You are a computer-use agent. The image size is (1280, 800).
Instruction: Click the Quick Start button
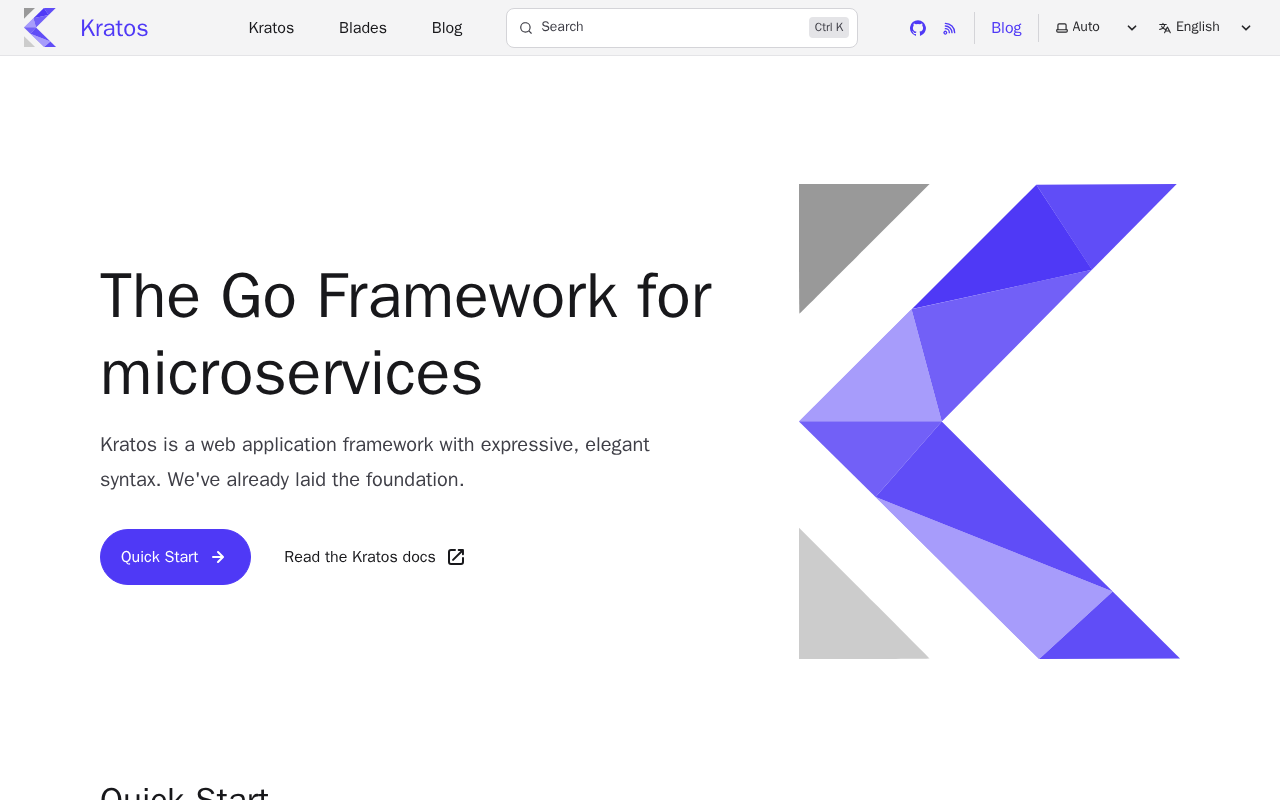click(x=175, y=557)
